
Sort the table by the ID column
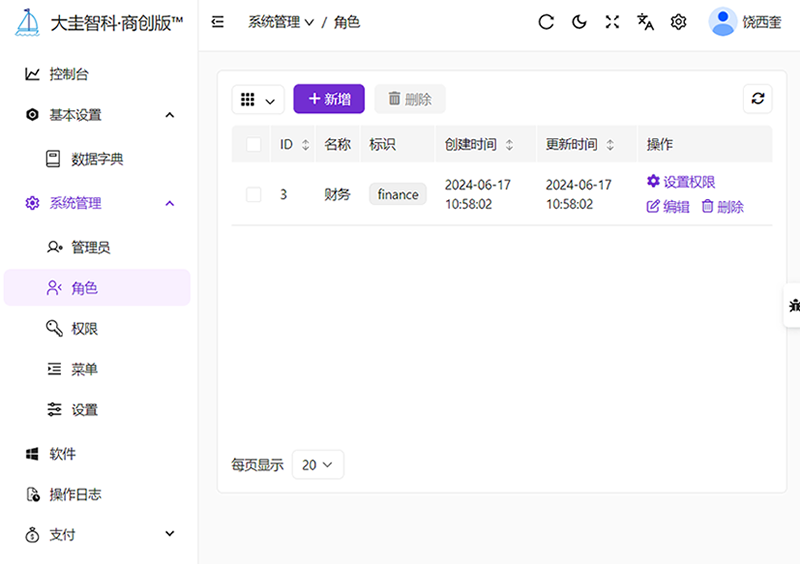[305, 145]
